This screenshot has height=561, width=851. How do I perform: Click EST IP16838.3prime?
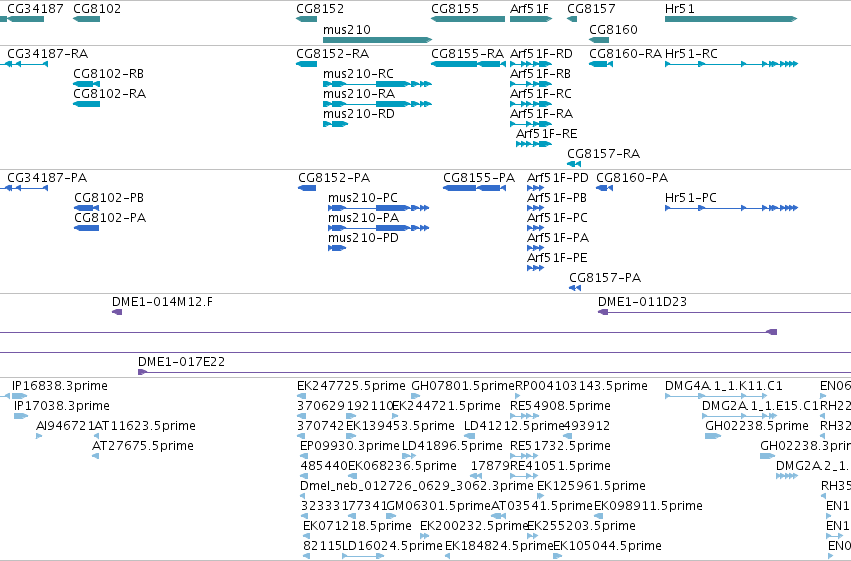60,386
